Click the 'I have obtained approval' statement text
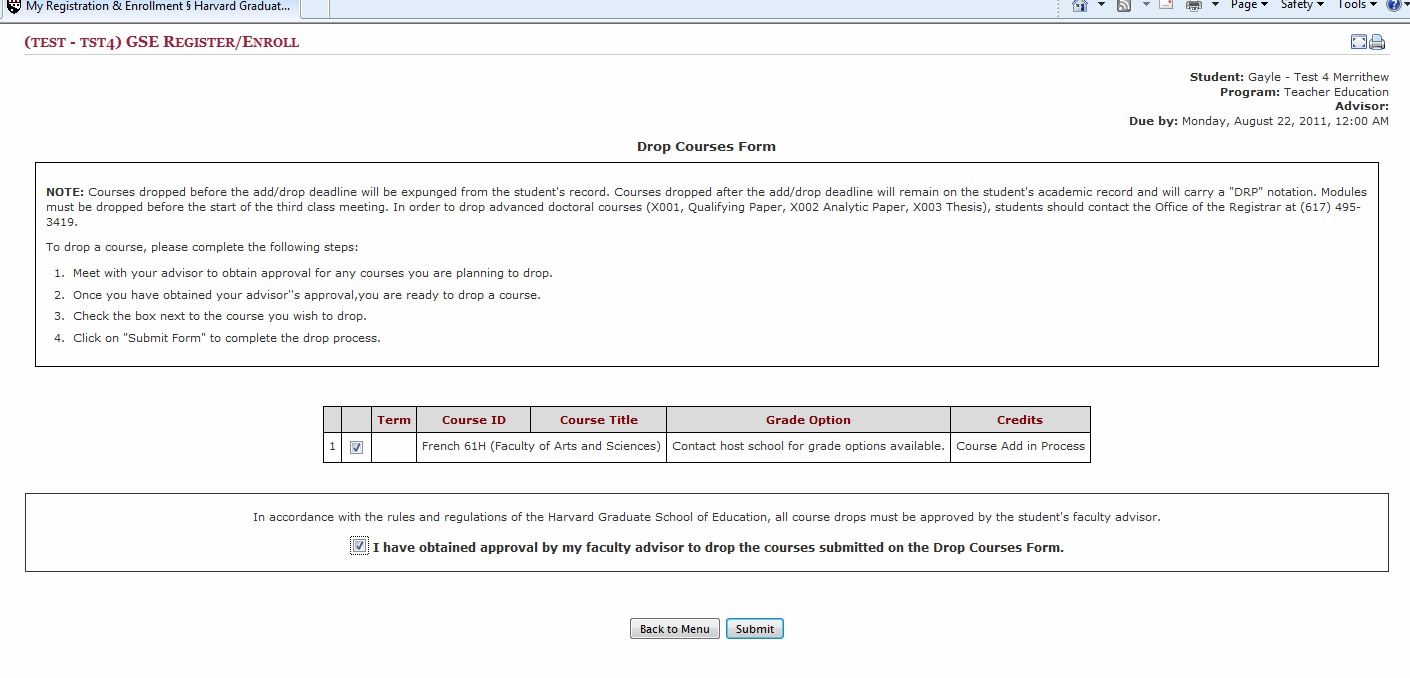1410x678 pixels. [x=718, y=548]
